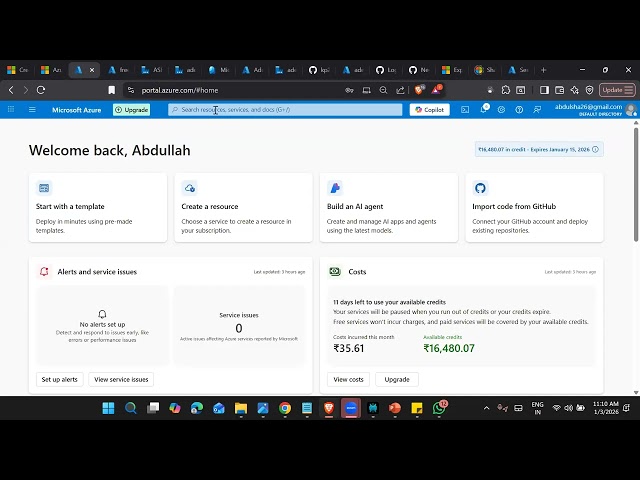Image resolution: width=640 pixels, height=480 pixels.
Task: Open the Create a resource card
Action: point(243,207)
